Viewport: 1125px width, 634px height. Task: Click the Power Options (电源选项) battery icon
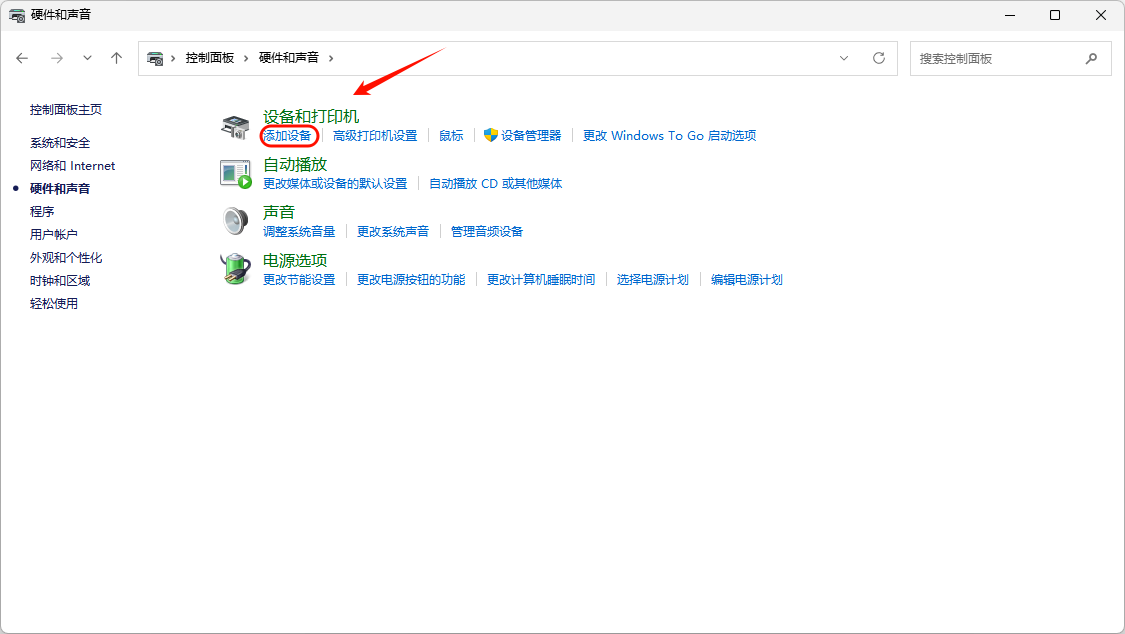235,269
